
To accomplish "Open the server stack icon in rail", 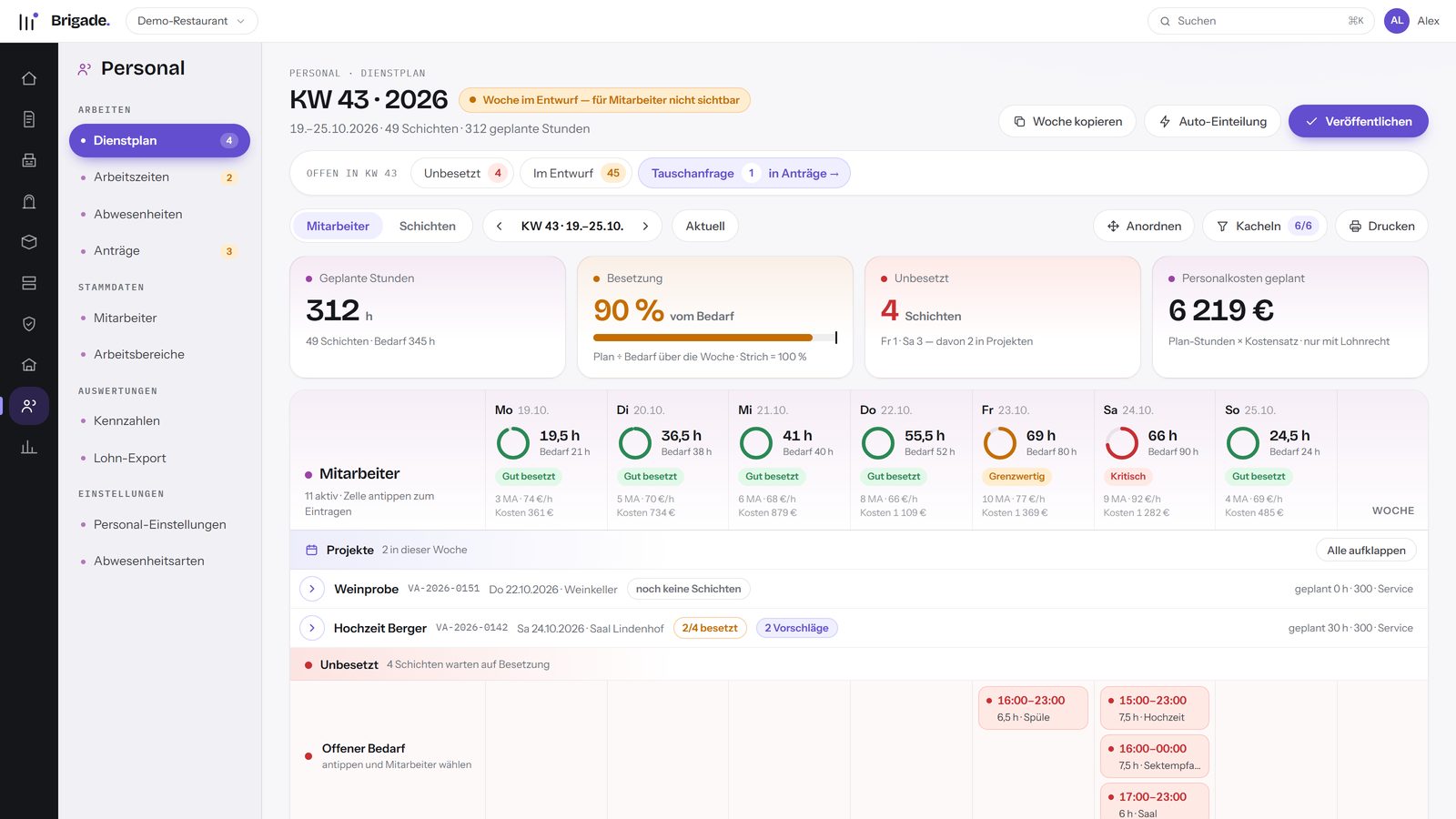I will point(29,283).
